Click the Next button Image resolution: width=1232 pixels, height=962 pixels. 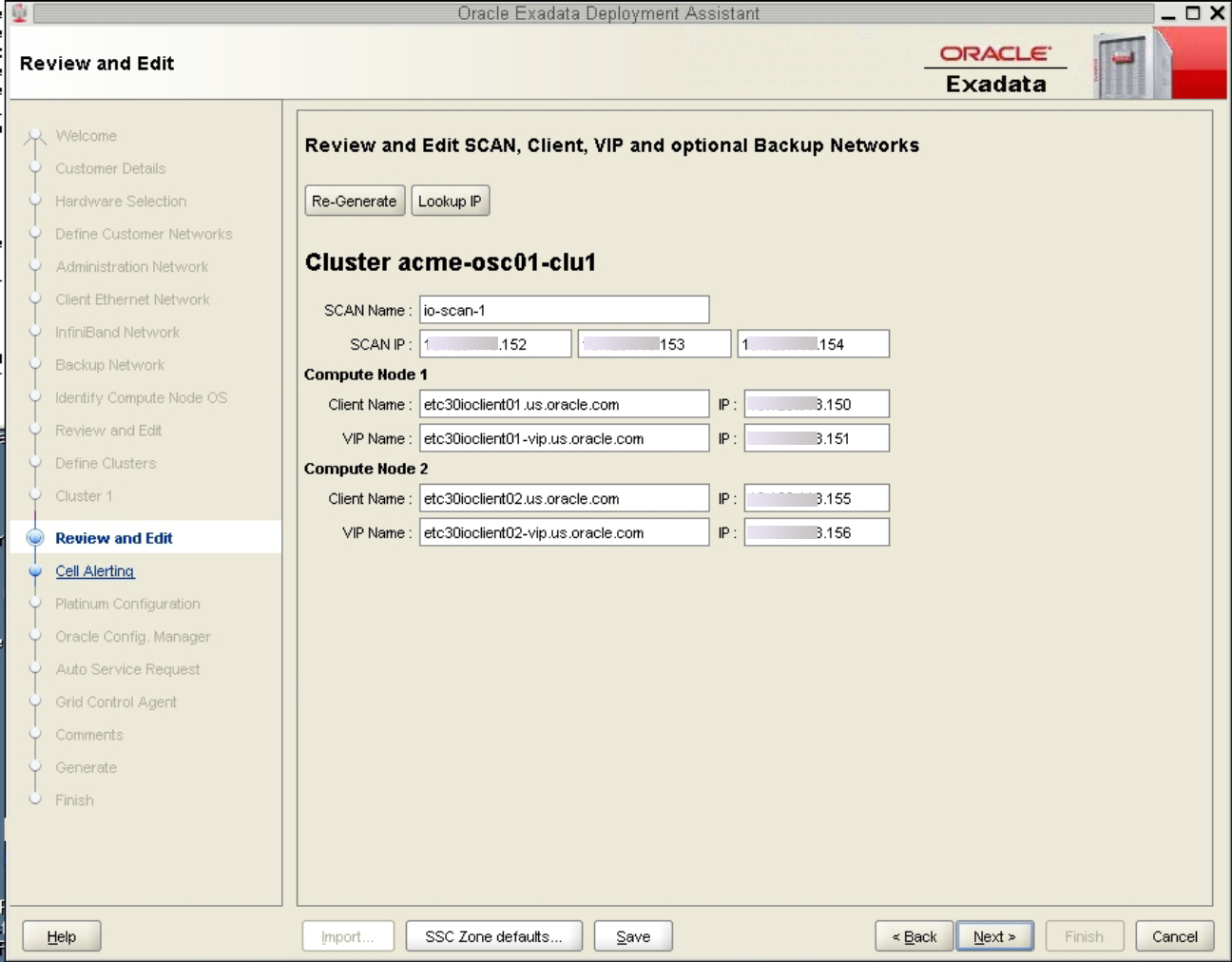994,936
